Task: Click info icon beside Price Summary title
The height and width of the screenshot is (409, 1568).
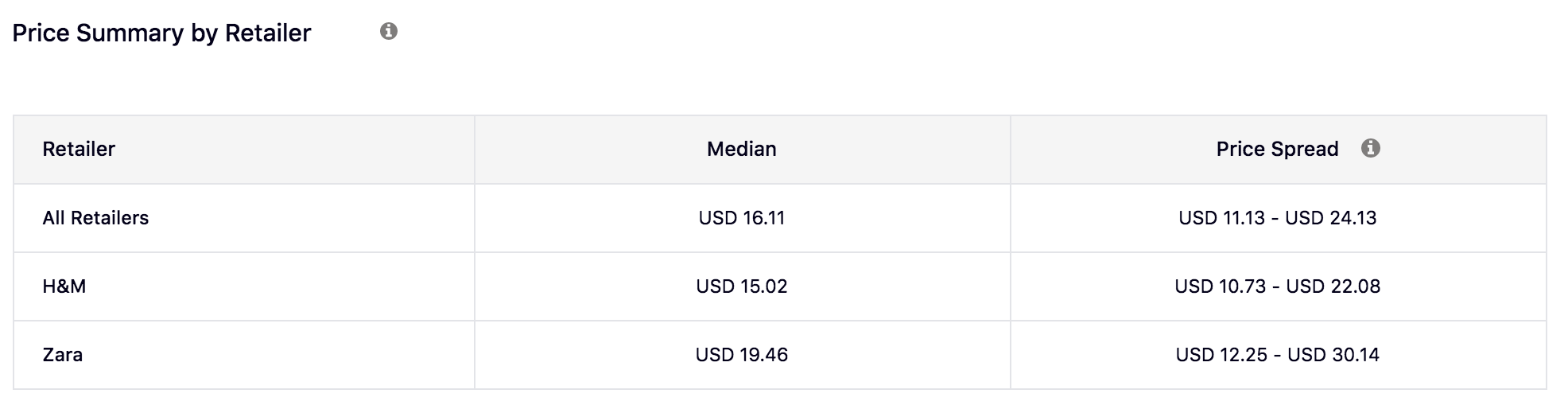Action: (389, 32)
